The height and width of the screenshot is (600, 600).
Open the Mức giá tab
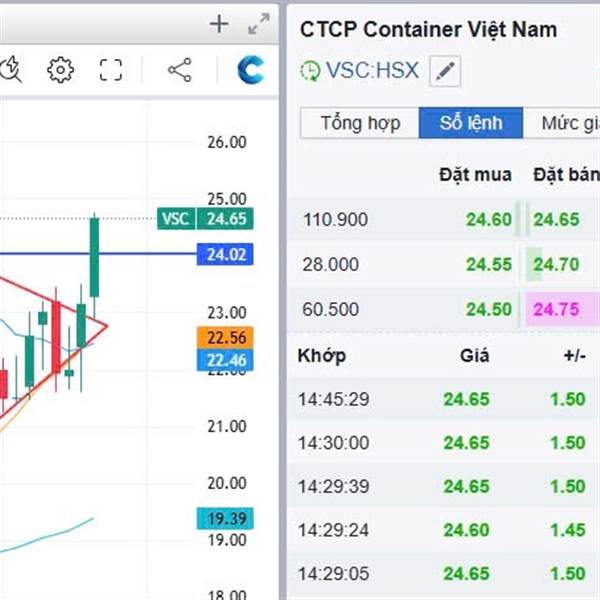click(x=568, y=124)
